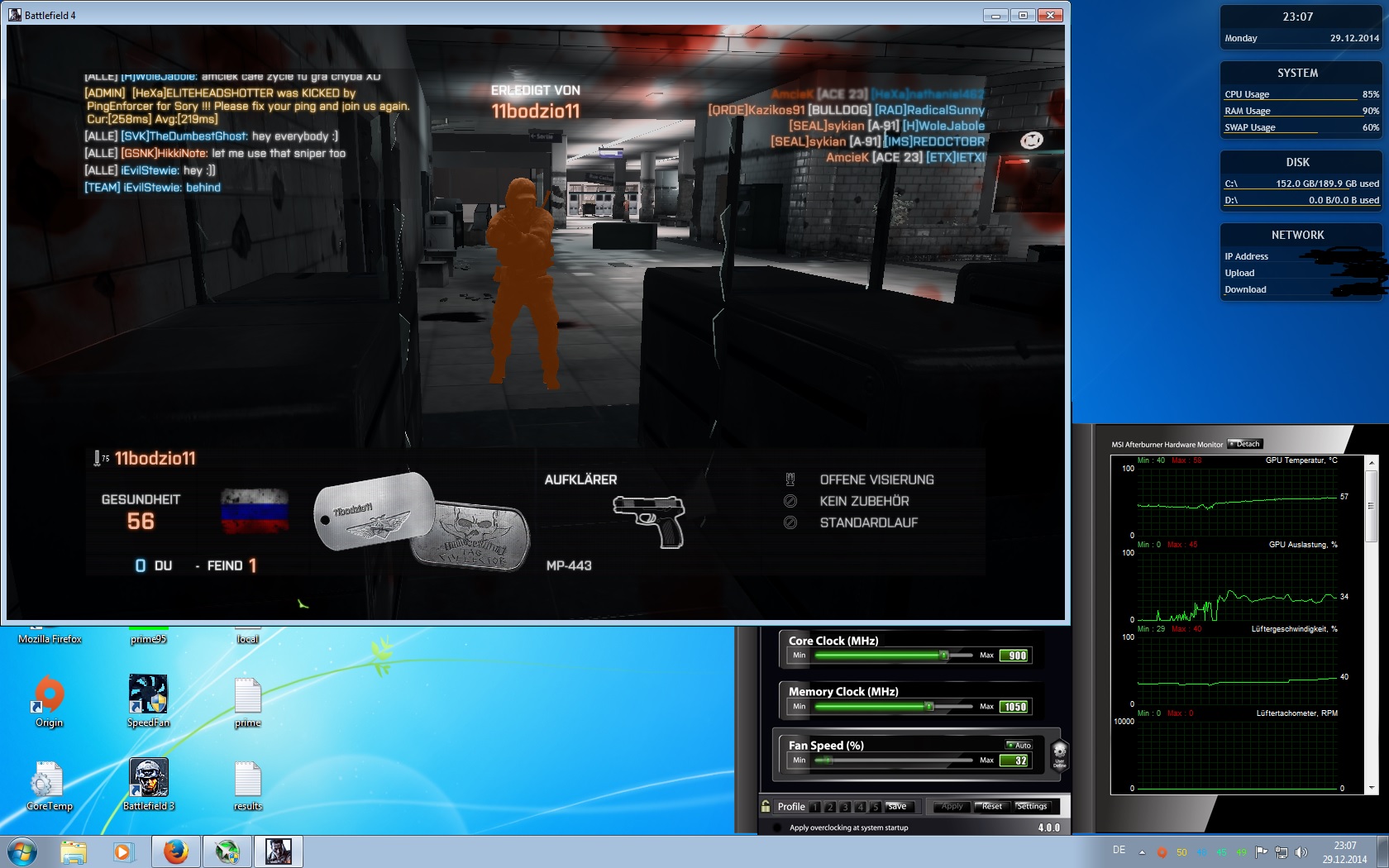Click the Origin tray icon
1389x868 pixels.
[1162, 852]
